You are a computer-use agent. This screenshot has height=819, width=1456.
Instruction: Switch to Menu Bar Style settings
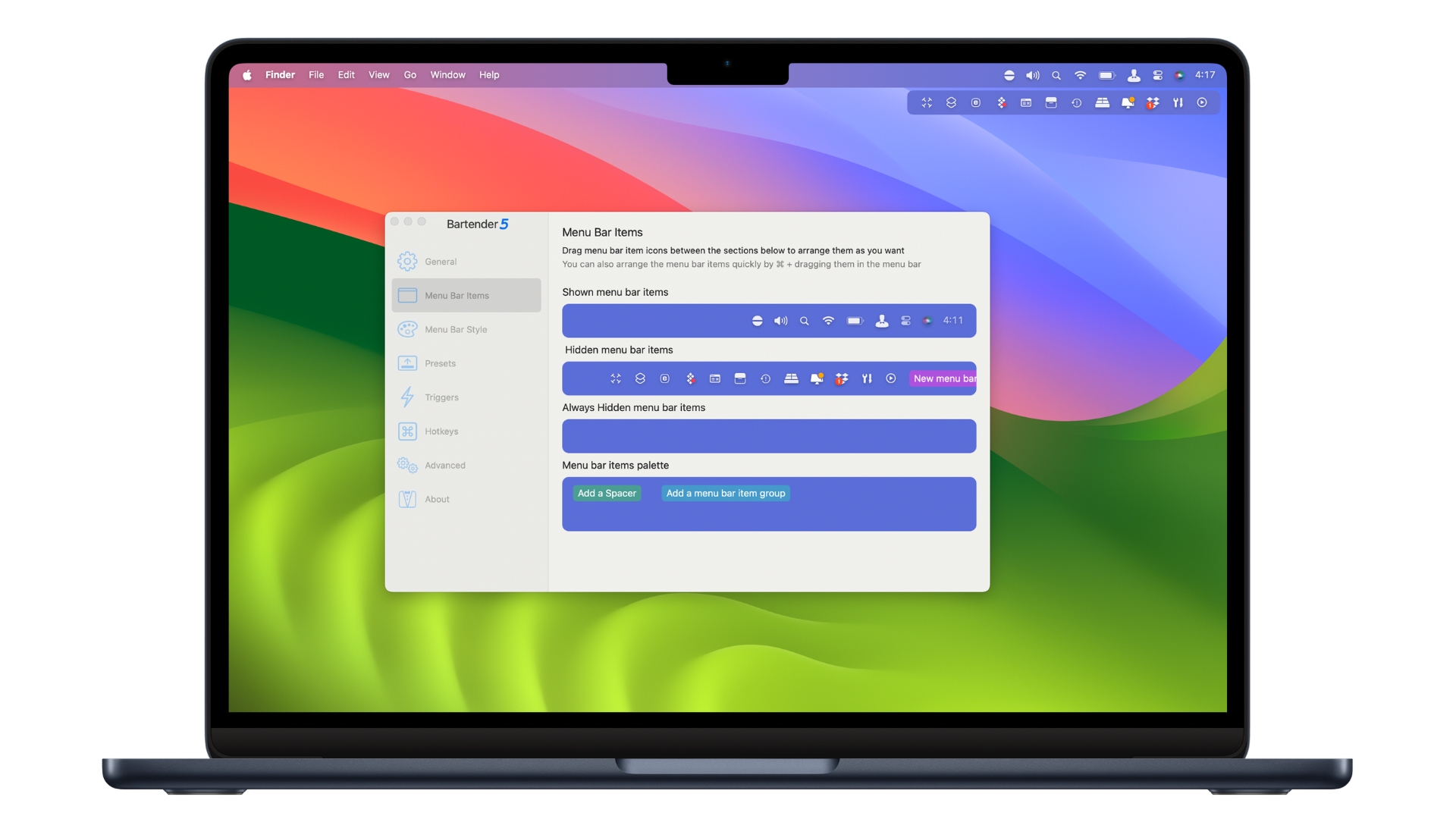tap(466, 329)
